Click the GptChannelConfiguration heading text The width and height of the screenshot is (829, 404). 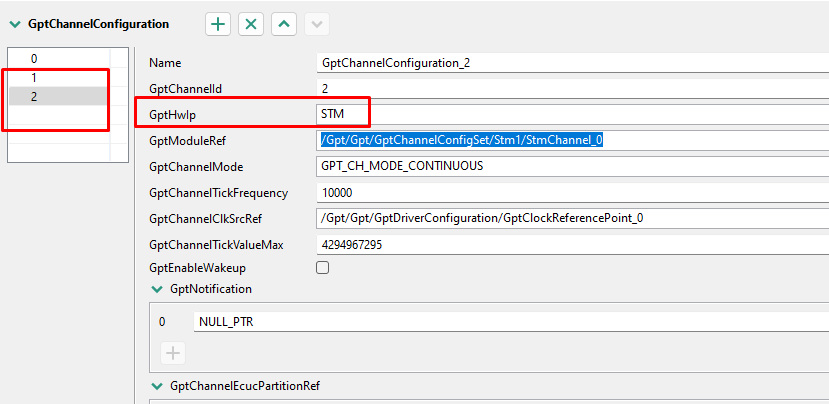pyautogui.click(x=98, y=24)
